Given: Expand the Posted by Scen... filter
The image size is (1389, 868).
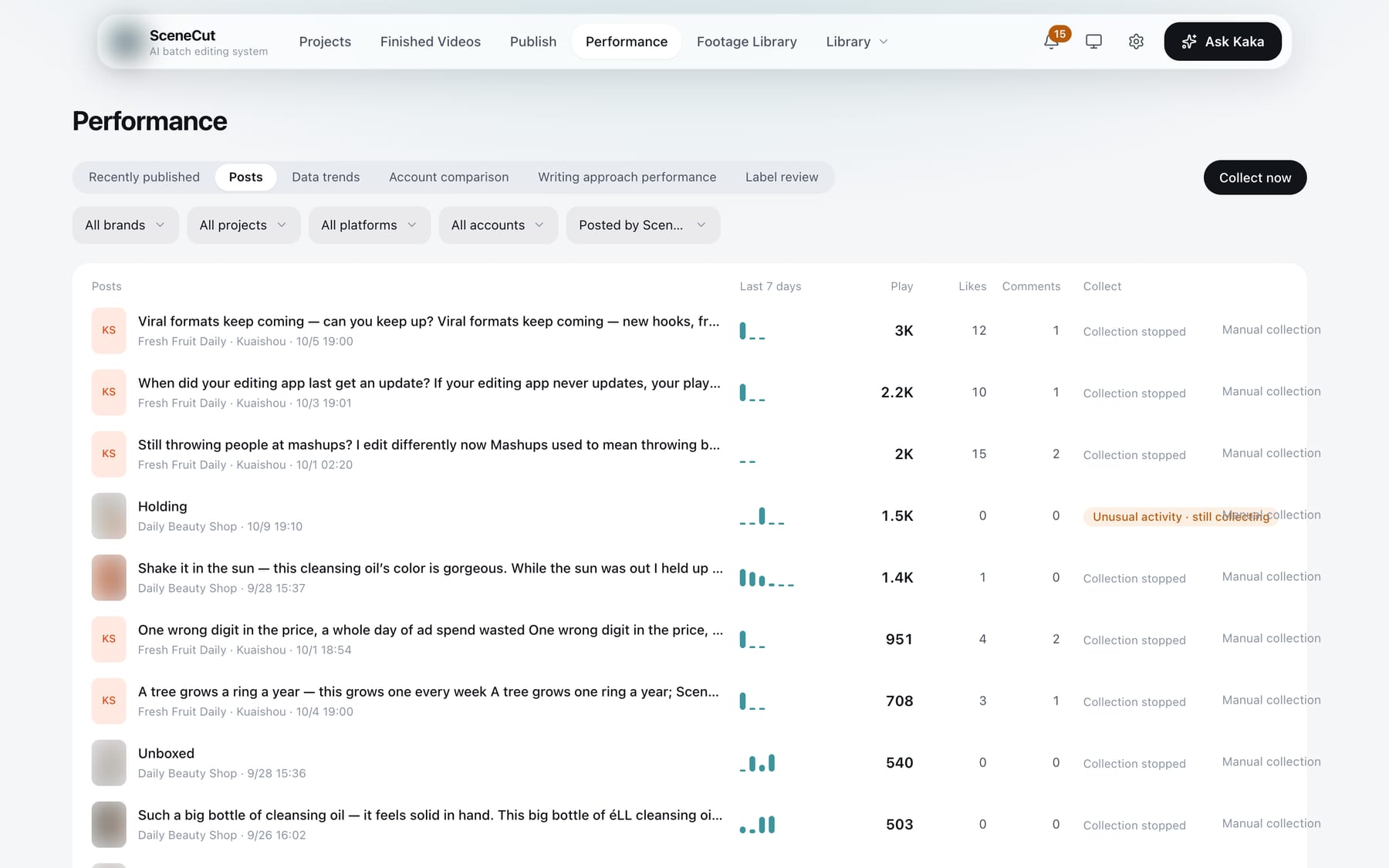Looking at the screenshot, I should (x=644, y=225).
